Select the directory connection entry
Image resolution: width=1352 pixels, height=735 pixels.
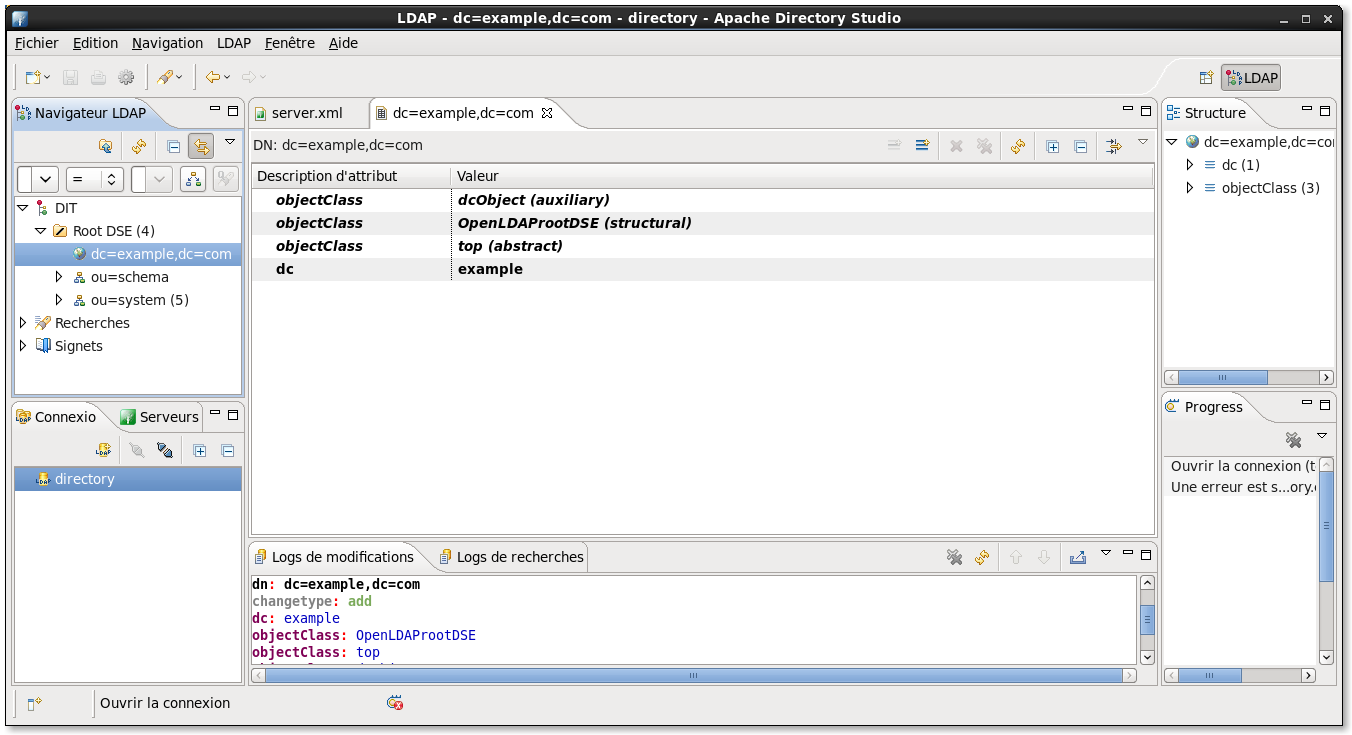point(85,479)
